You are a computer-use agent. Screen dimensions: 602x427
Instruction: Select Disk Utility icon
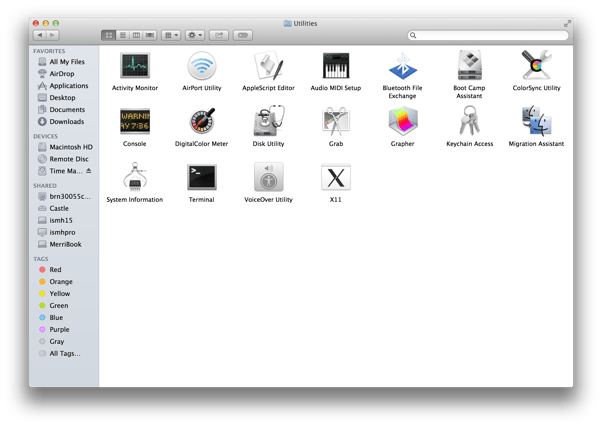click(268, 121)
